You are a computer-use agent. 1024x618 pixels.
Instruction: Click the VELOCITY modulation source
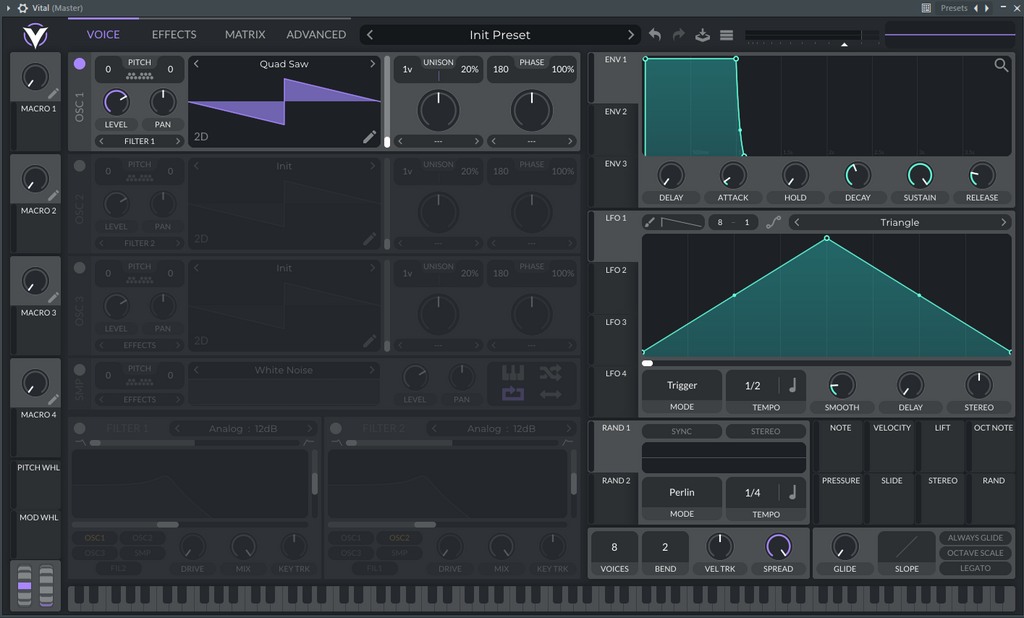point(892,446)
